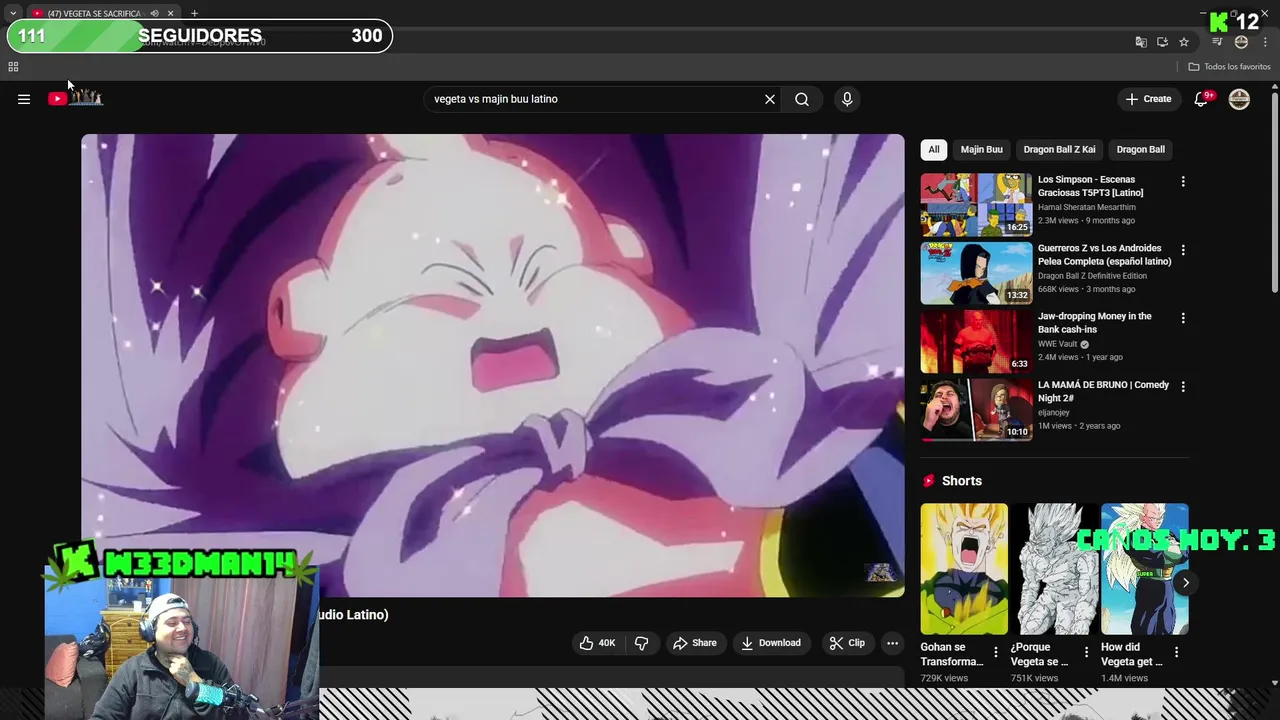Open the video title text ending in 'udio Latino)'
The height and width of the screenshot is (720, 1280).
point(351,614)
